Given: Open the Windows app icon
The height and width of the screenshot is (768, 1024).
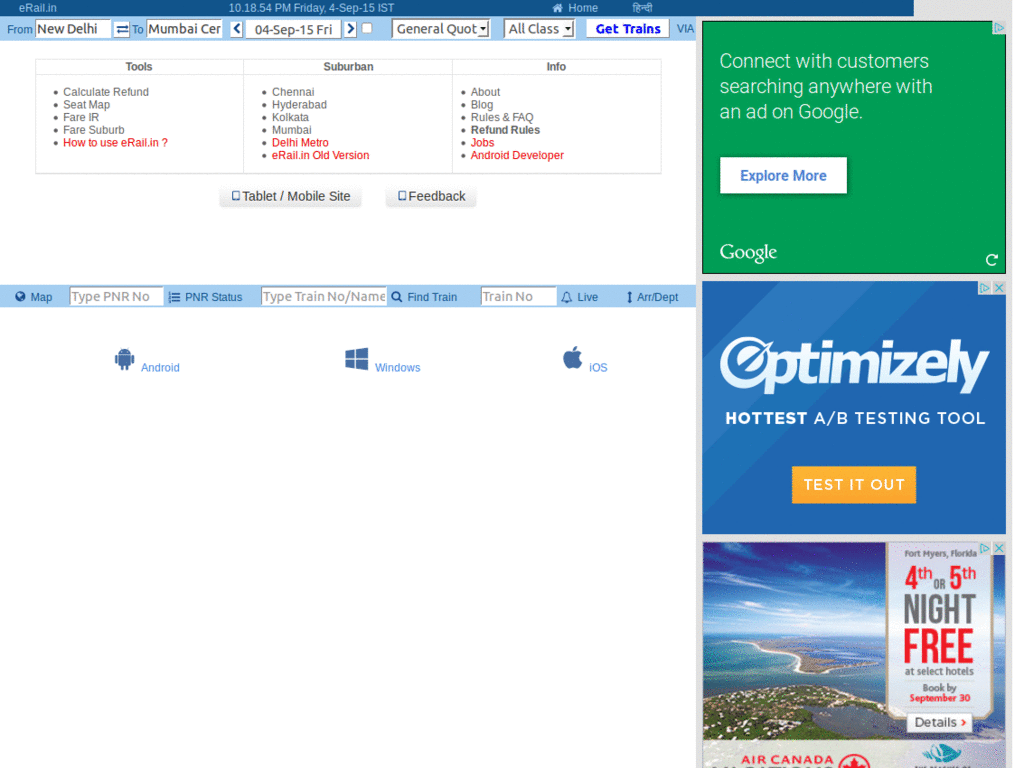Looking at the screenshot, I should click(x=357, y=359).
